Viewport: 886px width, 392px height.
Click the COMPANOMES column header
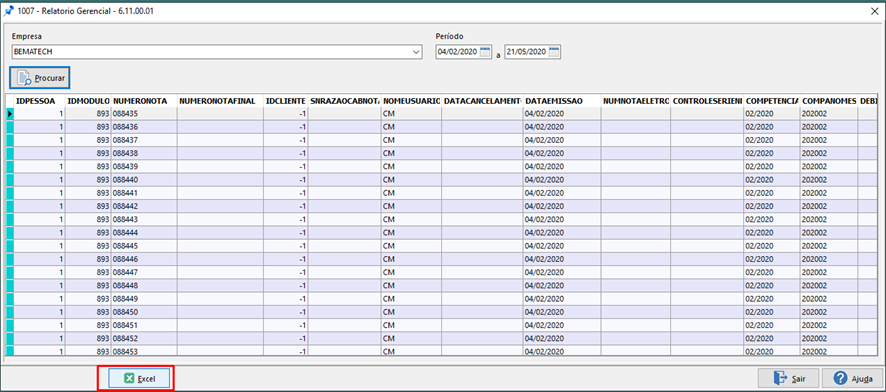(x=829, y=101)
